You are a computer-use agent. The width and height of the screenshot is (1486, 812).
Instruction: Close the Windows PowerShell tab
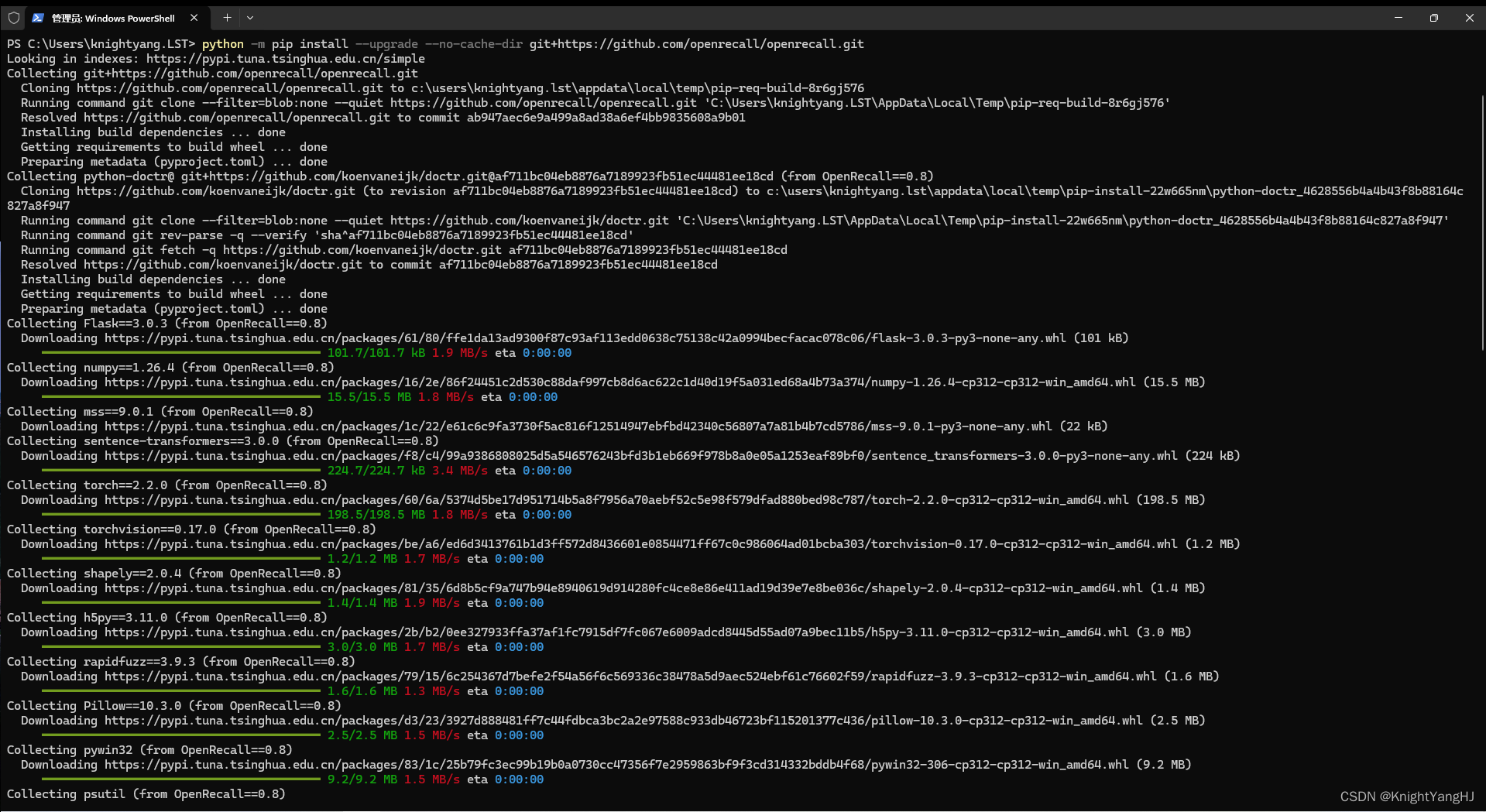coord(194,18)
